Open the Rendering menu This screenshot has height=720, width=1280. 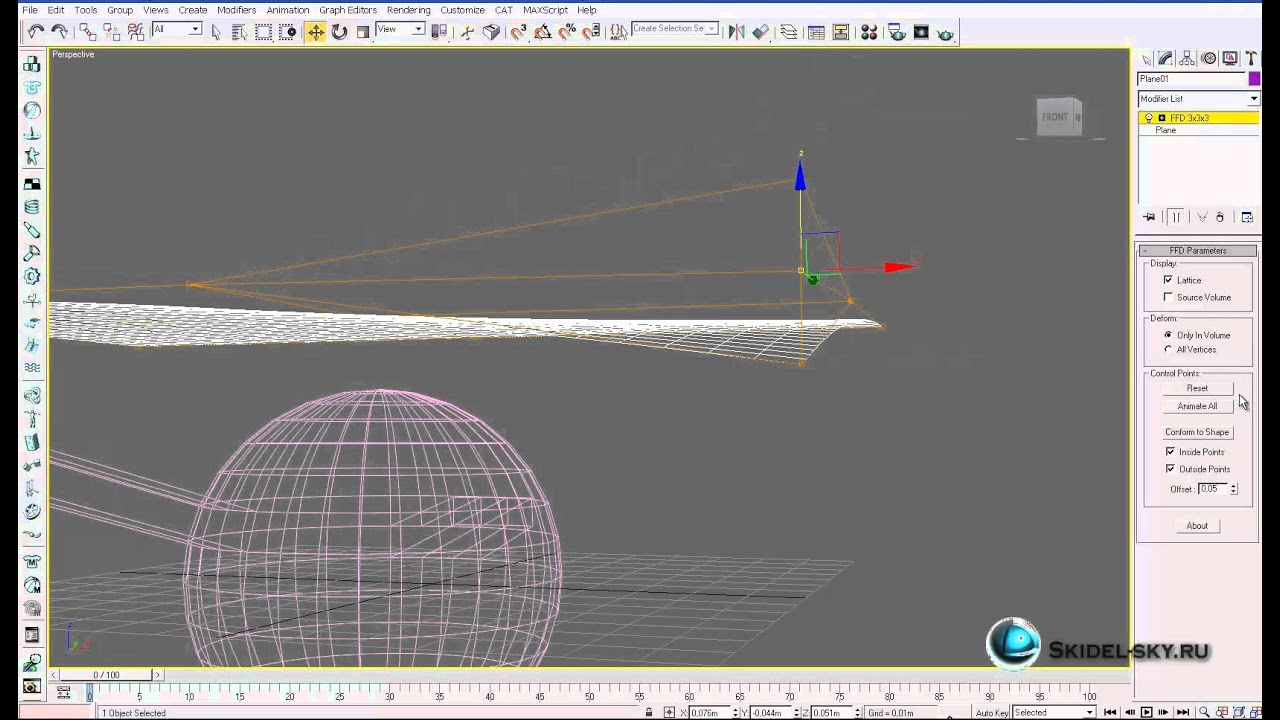[408, 10]
